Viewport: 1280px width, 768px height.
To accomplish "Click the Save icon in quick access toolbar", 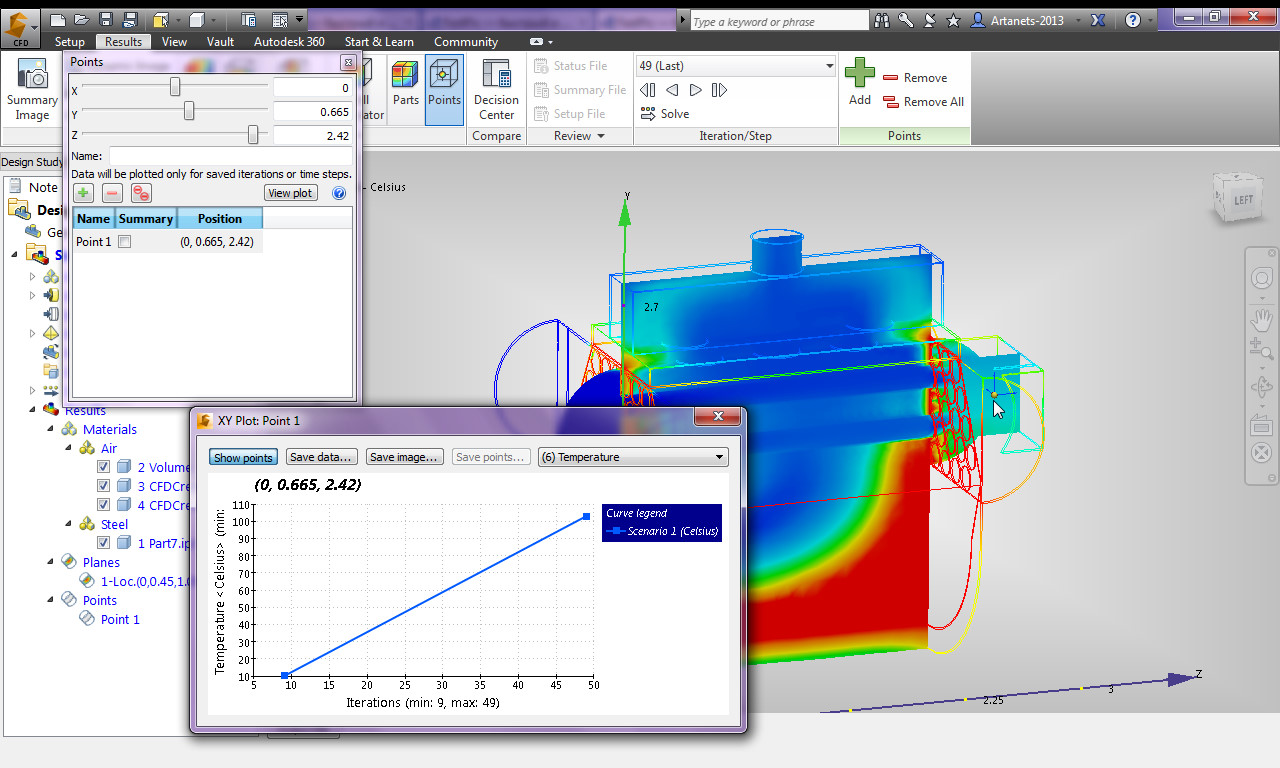I will click(x=106, y=19).
